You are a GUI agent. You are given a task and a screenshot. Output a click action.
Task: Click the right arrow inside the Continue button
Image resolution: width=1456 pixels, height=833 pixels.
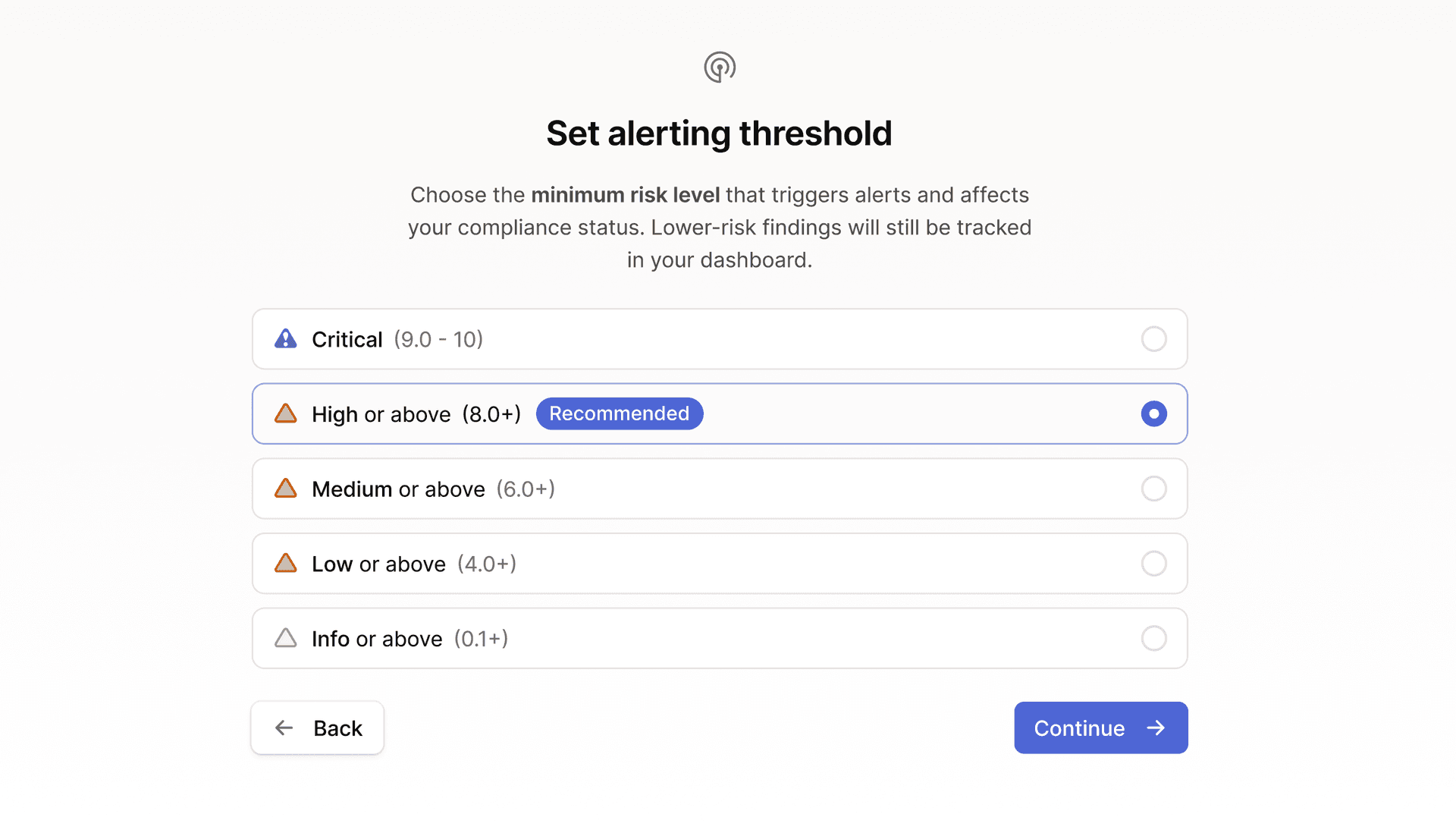[1156, 728]
